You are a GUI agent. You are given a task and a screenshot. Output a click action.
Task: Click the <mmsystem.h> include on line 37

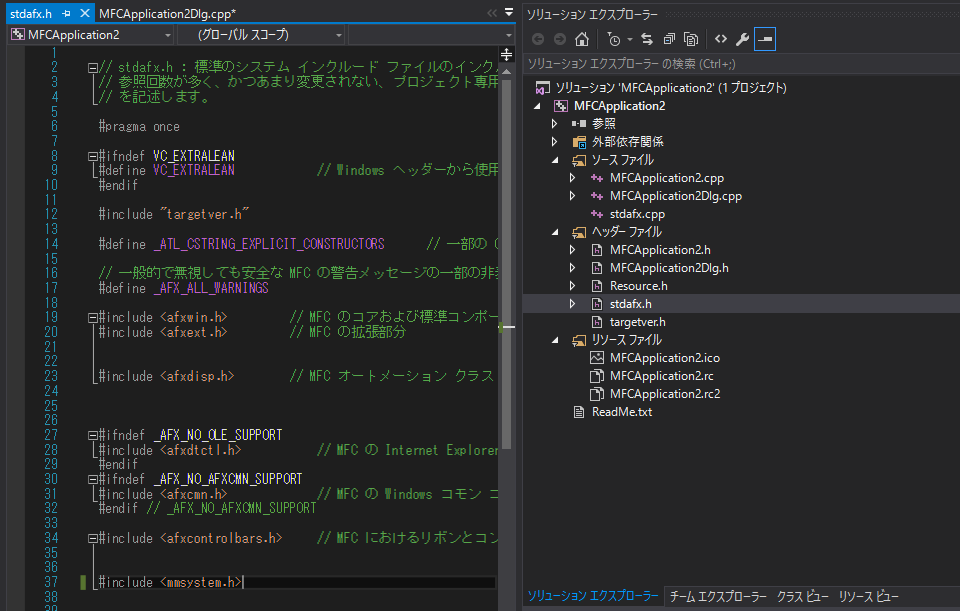pos(202,582)
